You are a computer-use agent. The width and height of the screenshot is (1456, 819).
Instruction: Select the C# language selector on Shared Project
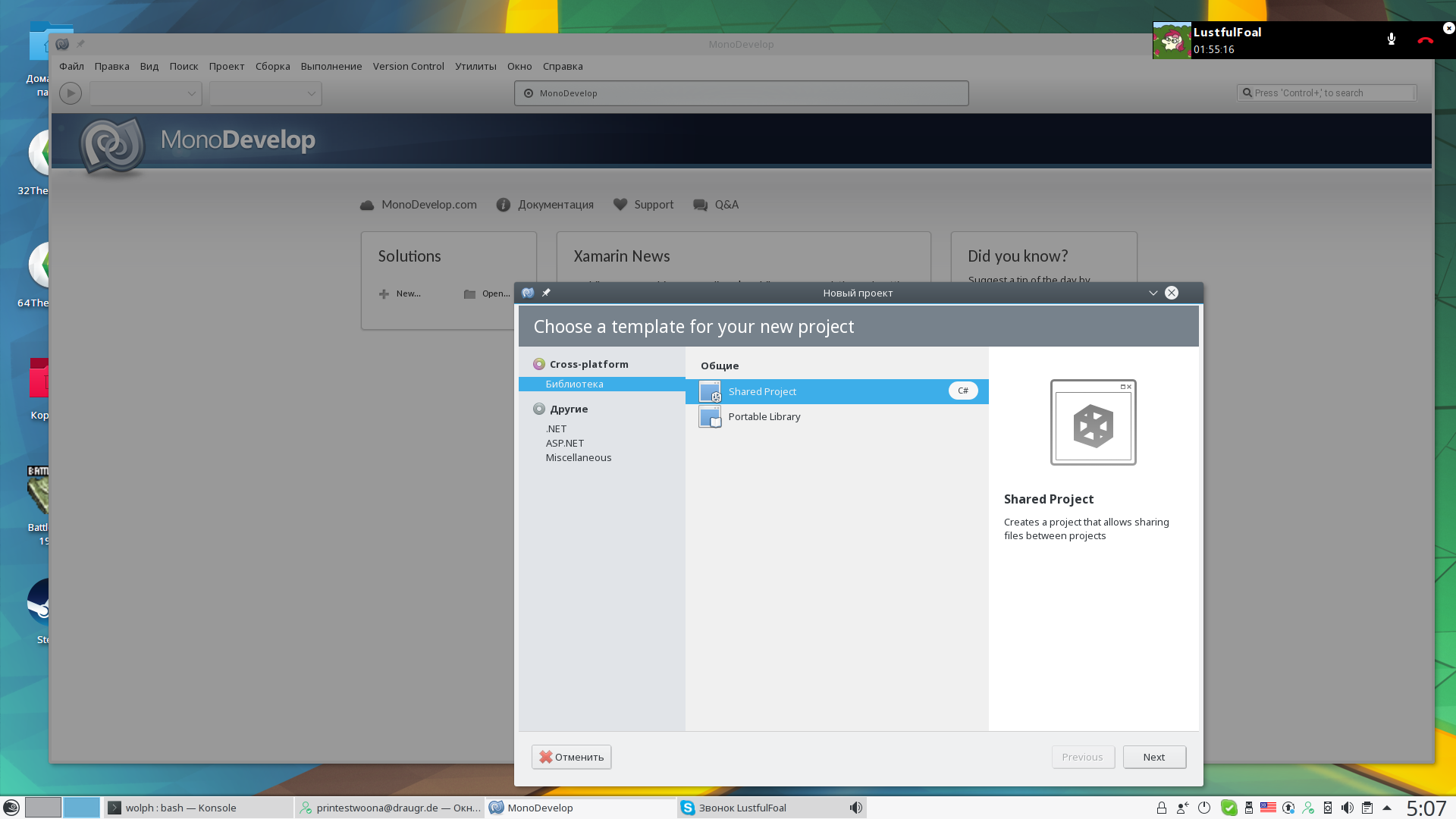coord(963,391)
